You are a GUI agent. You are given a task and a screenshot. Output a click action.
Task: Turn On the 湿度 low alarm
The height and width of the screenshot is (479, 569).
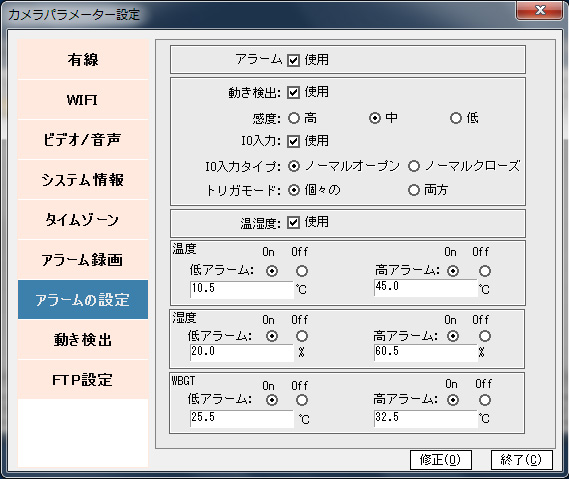pos(272,336)
